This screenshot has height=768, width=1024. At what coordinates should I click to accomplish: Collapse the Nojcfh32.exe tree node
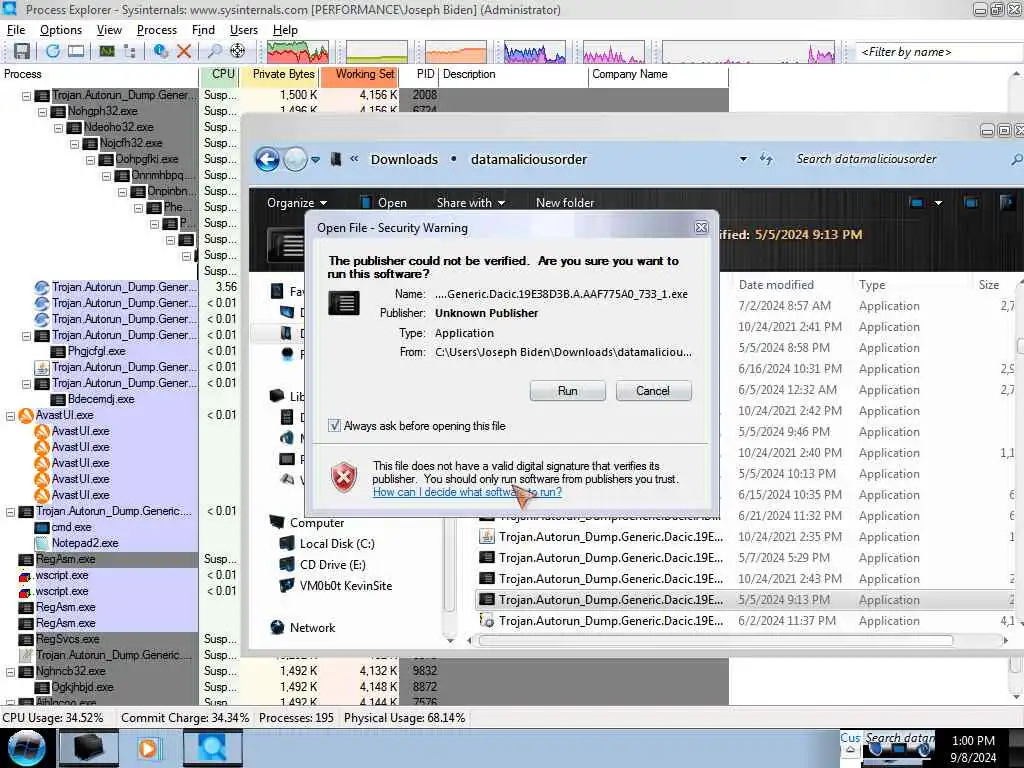tap(74, 144)
